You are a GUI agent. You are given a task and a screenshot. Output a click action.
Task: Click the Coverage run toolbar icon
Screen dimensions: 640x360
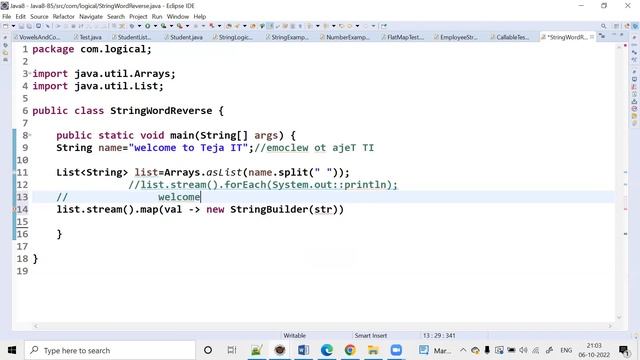(x=164, y=26)
